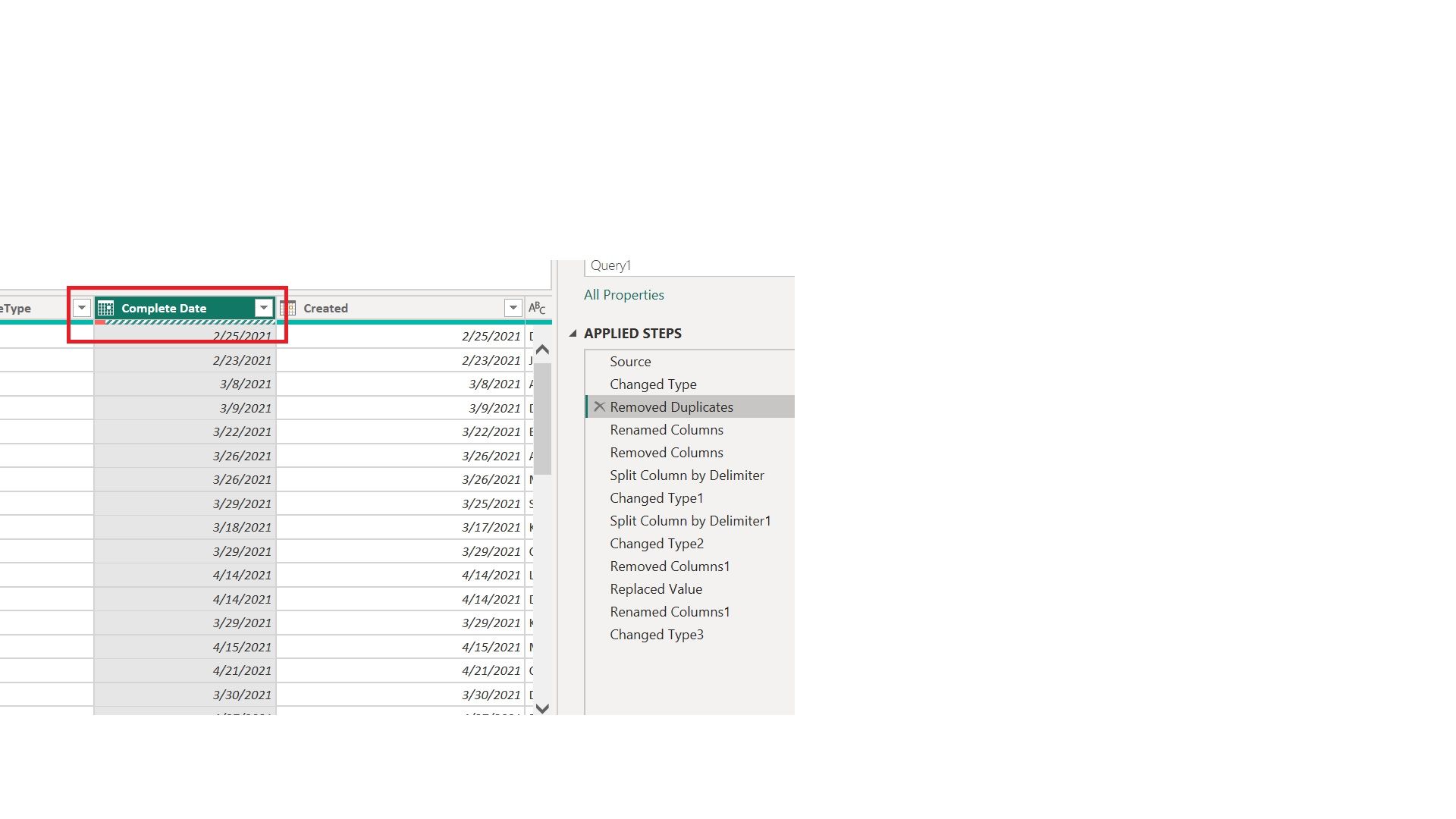Click the Created cell 3/9/2021
Screen dimensions: 1456x819
point(400,408)
